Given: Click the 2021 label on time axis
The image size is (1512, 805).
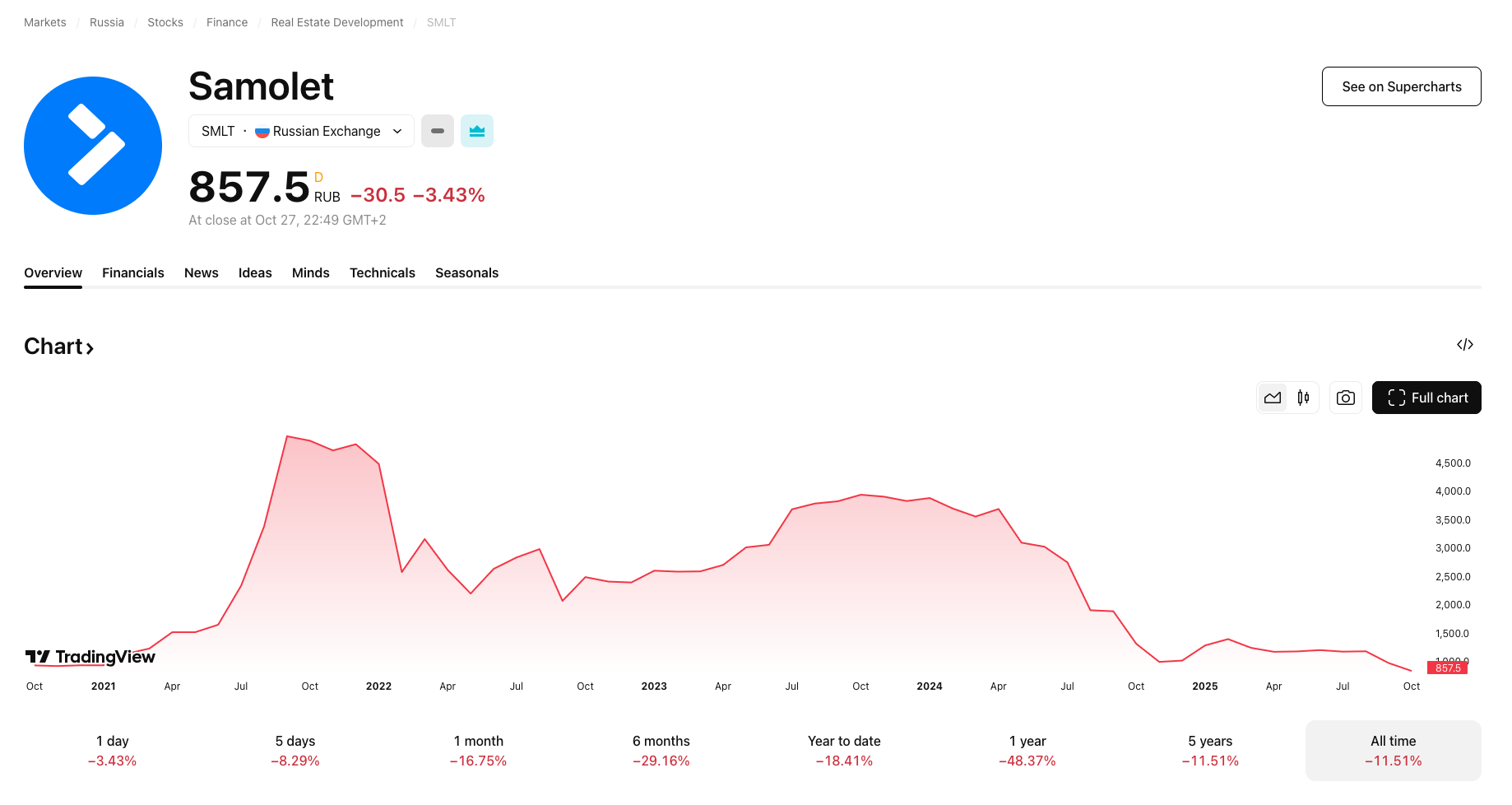Looking at the screenshot, I should pyautogui.click(x=104, y=686).
